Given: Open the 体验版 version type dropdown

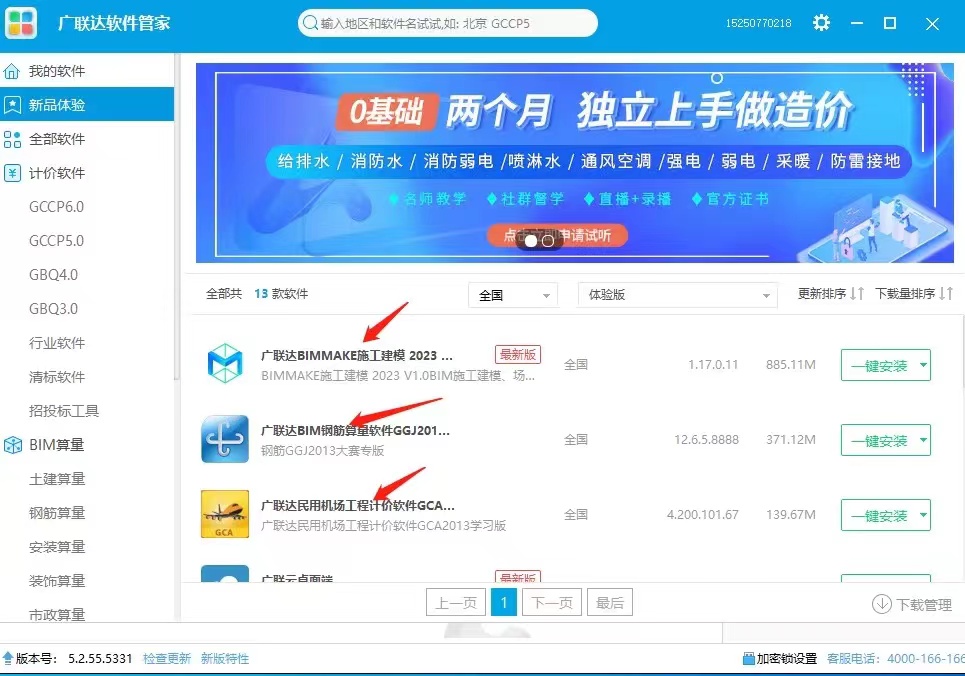Looking at the screenshot, I should 678,295.
